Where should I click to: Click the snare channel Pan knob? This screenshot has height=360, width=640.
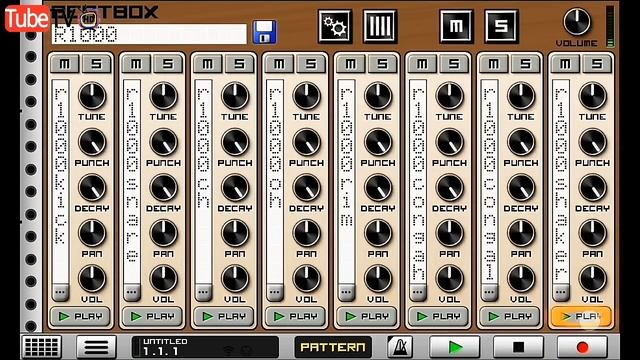pos(163,233)
